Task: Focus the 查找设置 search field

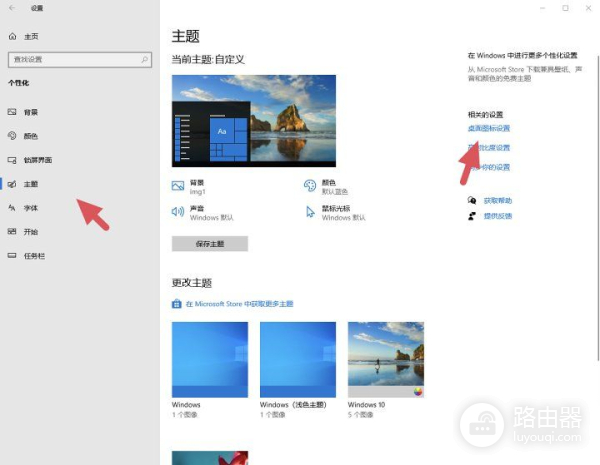Action: pyautogui.click(x=80, y=60)
